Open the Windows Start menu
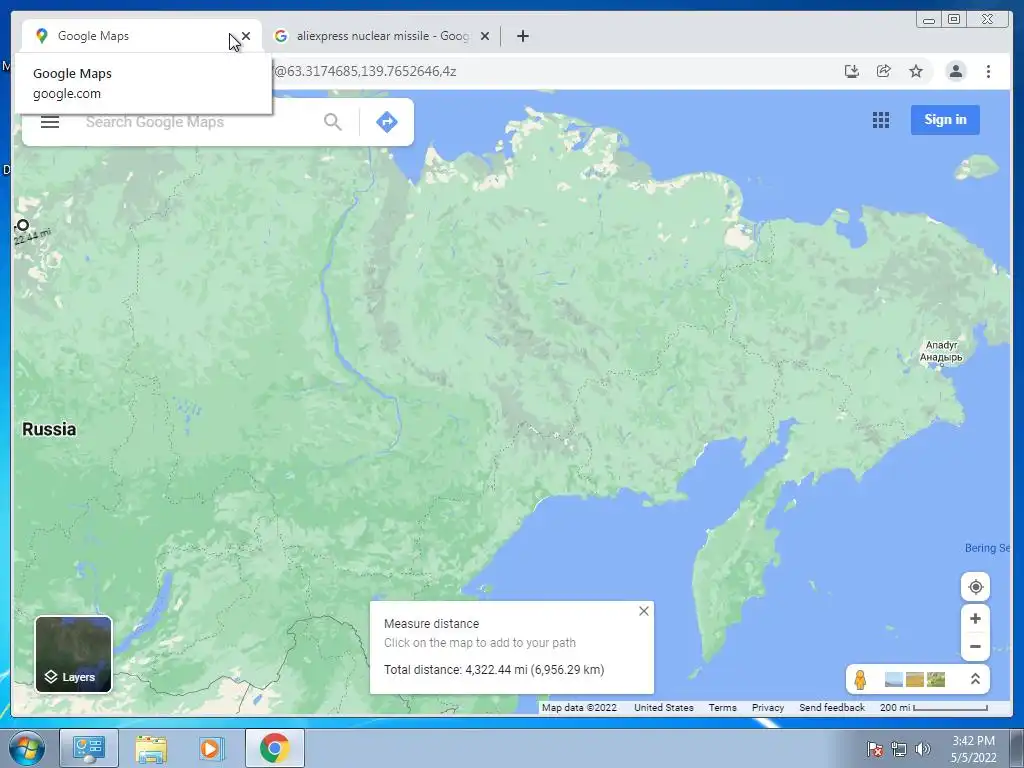This screenshot has height=768, width=1024. pos(27,748)
